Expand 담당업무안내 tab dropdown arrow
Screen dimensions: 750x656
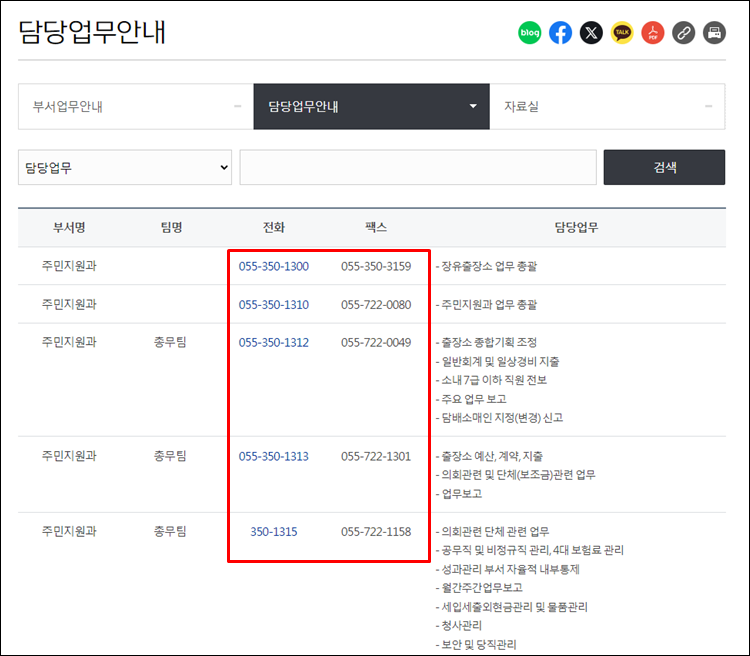click(x=473, y=106)
